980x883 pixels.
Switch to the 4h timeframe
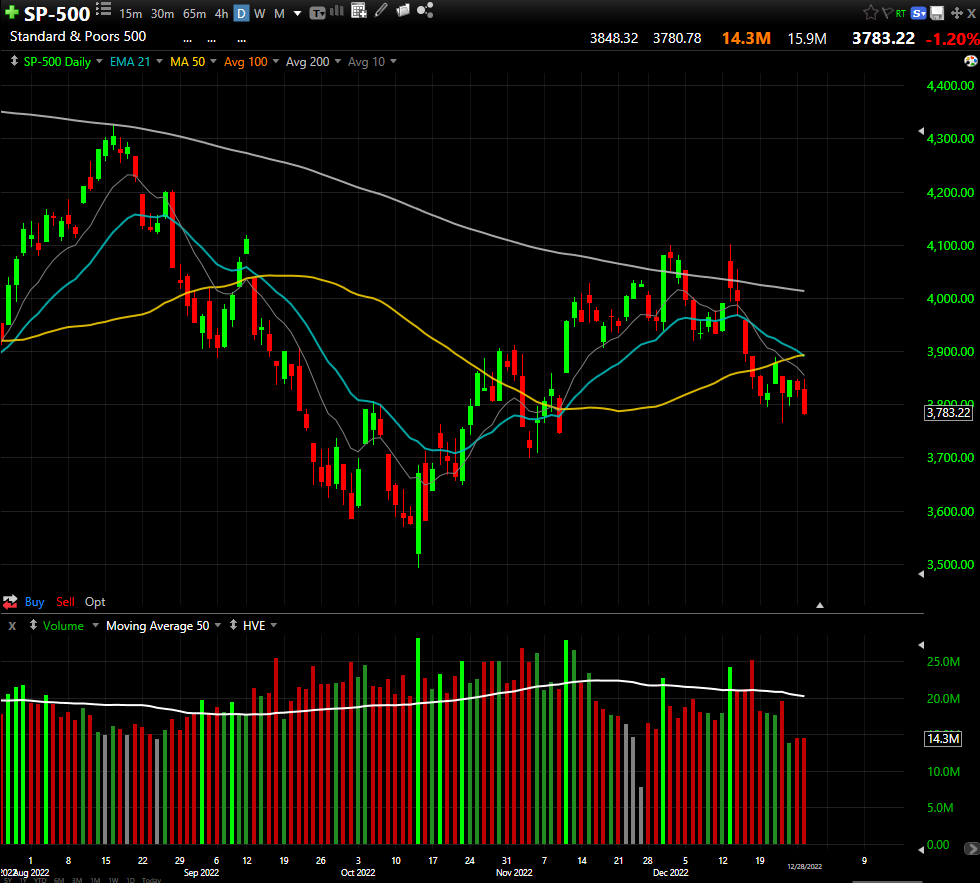[x=221, y=13]
